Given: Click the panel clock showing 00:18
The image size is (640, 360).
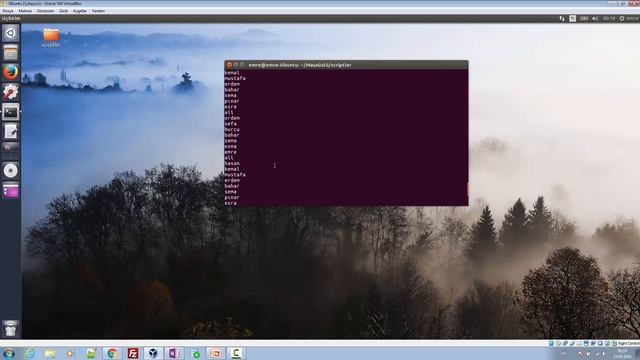Looking at the screenshot, I should point(609,18).
